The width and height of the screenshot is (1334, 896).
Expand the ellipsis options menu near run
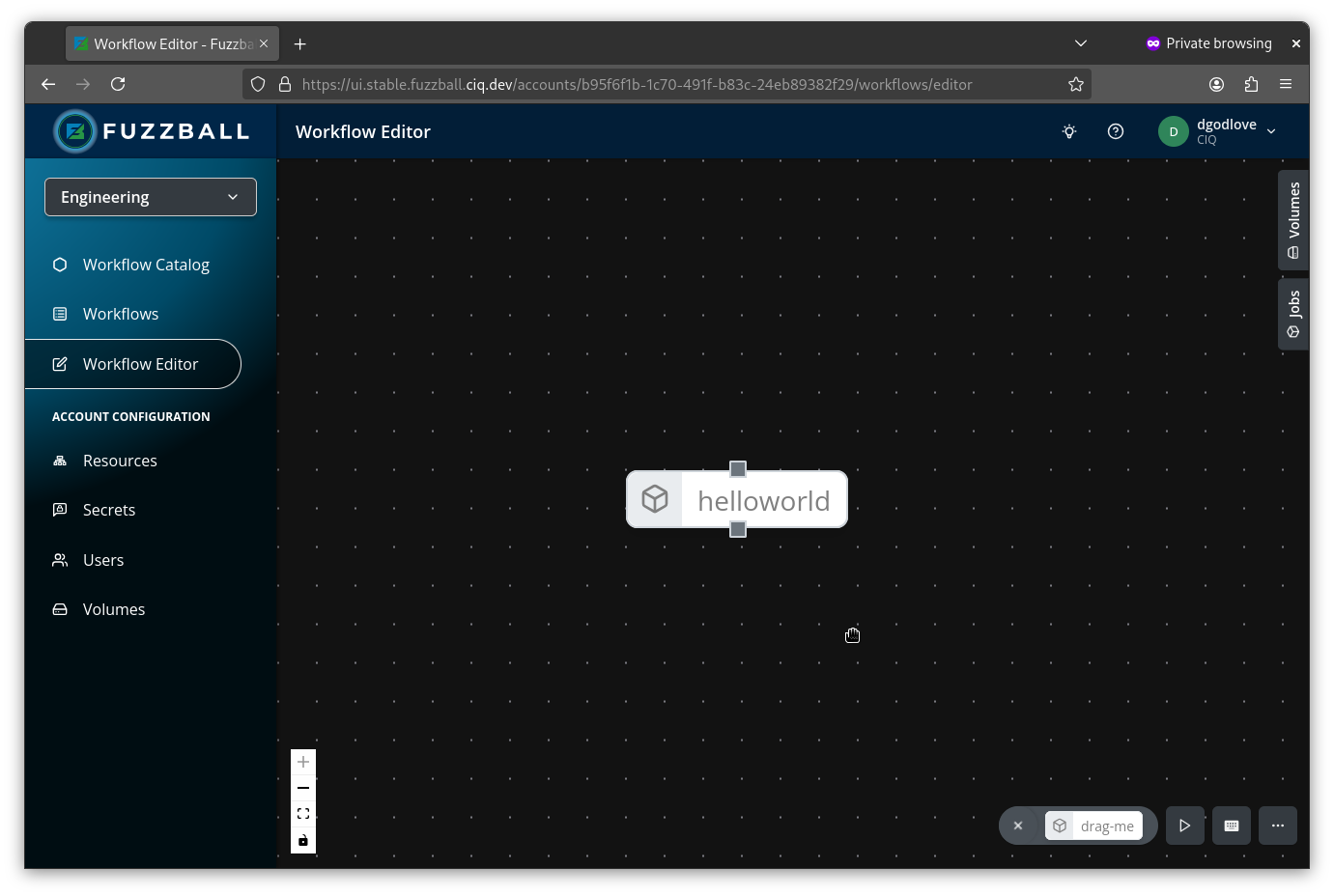tap(1277, 826)
